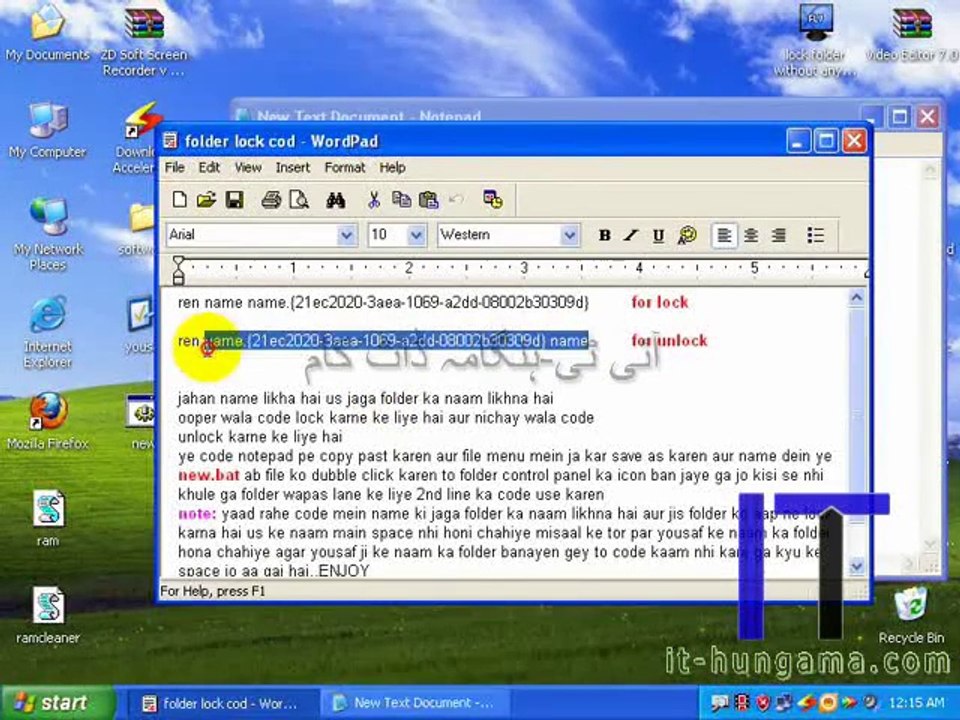Click the WordPad document icon in title bar

click(170, 141)
